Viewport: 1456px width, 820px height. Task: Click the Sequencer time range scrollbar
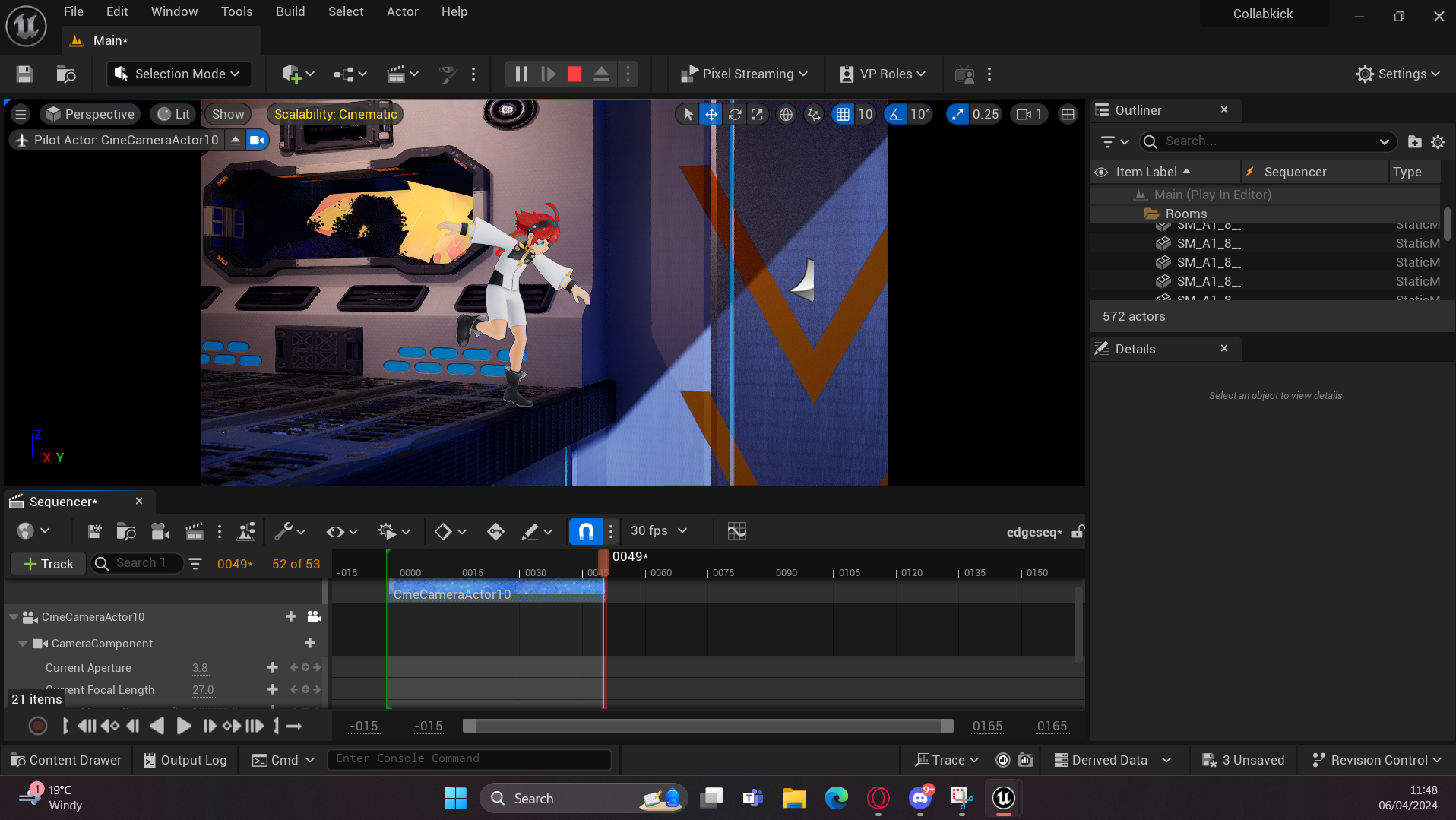(x=707, y=726)
